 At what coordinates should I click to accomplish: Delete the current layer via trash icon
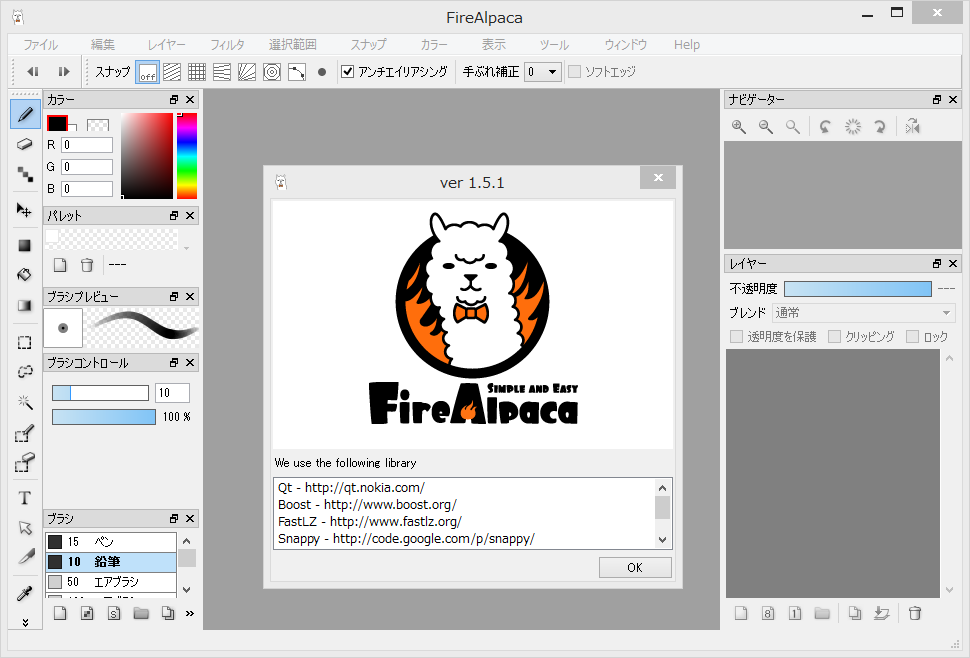tap(915, 613)
